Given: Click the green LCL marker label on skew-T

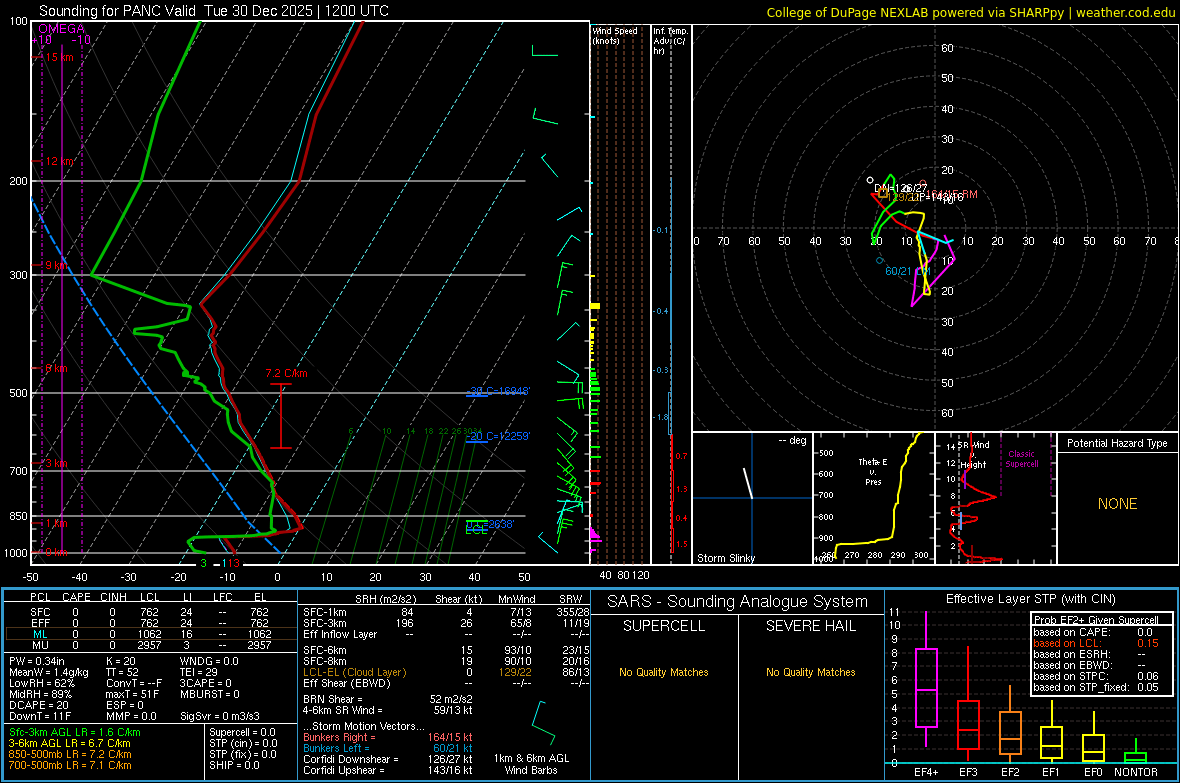Looking at the screenshot, I should coord(476,530).
